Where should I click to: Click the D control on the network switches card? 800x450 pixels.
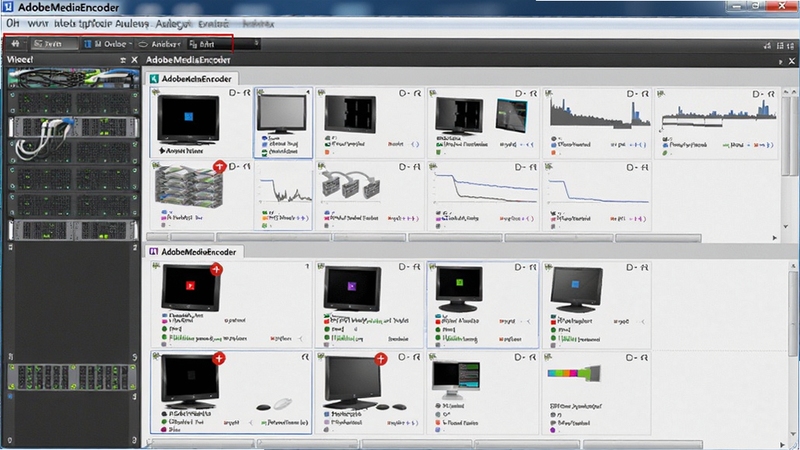[x=404, y=167]
